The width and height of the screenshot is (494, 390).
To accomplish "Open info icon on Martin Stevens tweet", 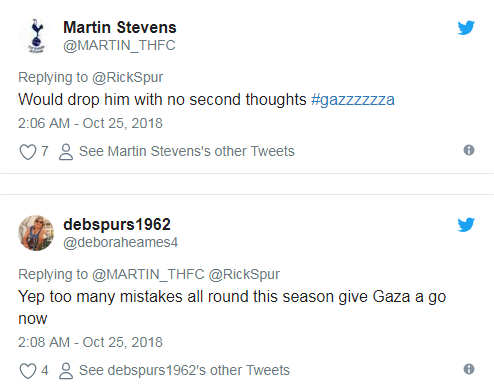I will [469, 150].
